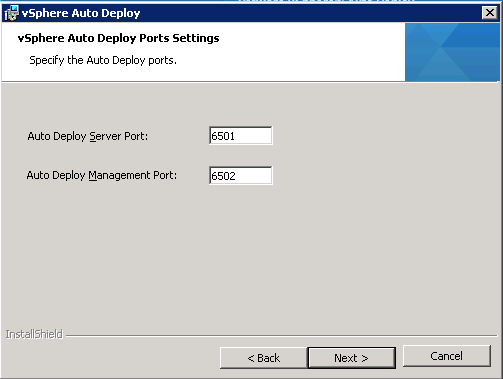
Task: Click the Ports Settings heading text
Action: point(118,38)
